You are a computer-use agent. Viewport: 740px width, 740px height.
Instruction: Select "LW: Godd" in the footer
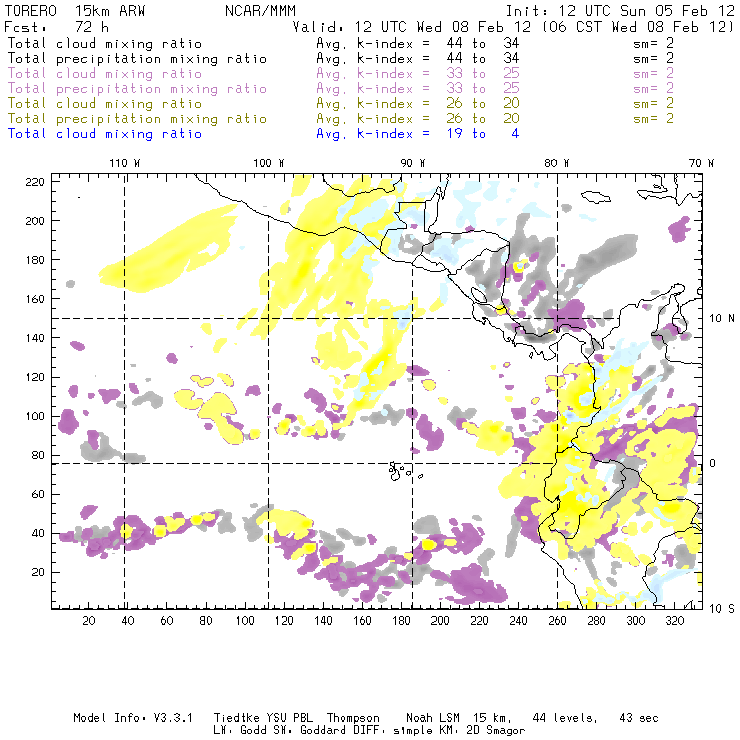[240, 730]
